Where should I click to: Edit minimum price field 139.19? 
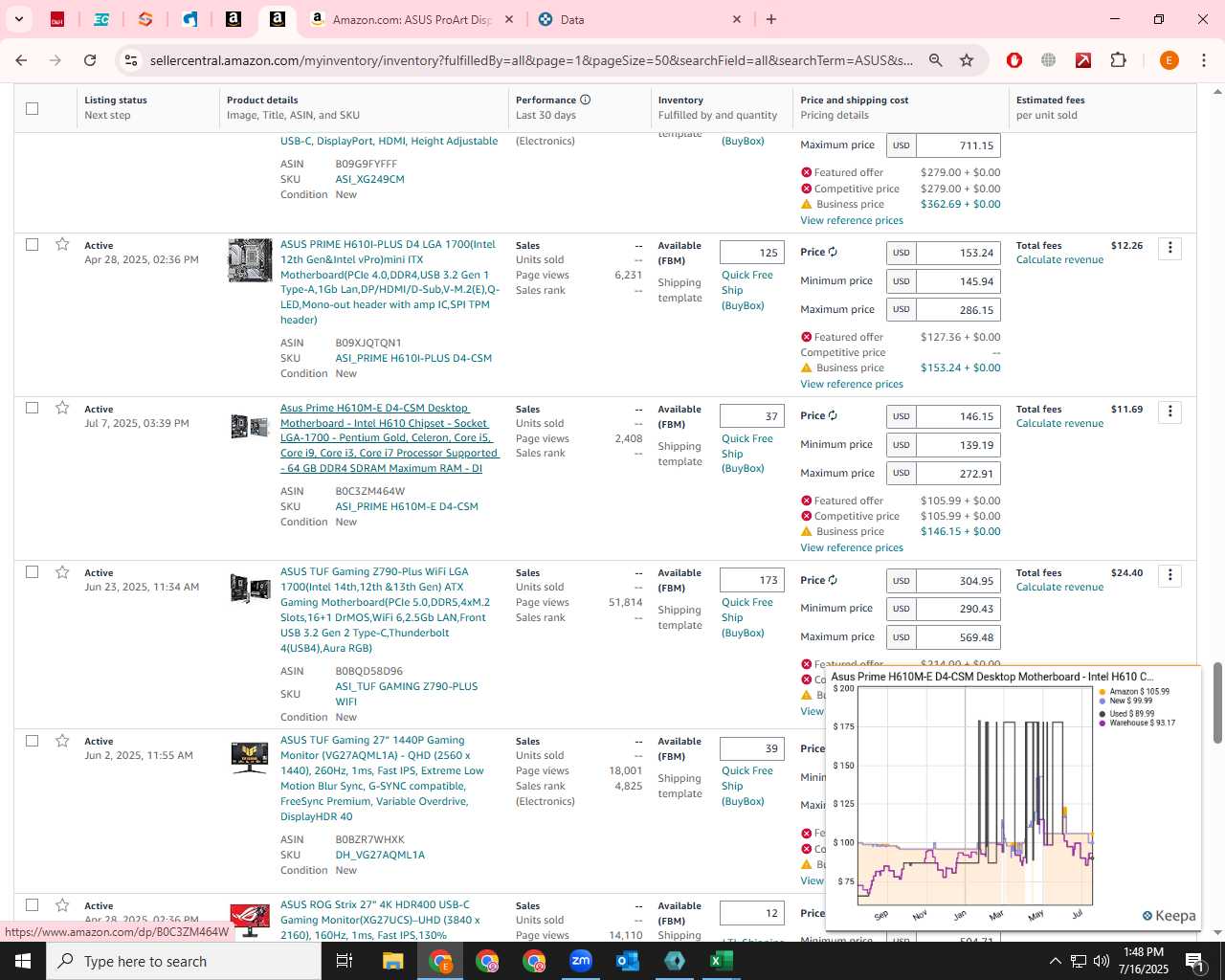click(x=958, y=445)
